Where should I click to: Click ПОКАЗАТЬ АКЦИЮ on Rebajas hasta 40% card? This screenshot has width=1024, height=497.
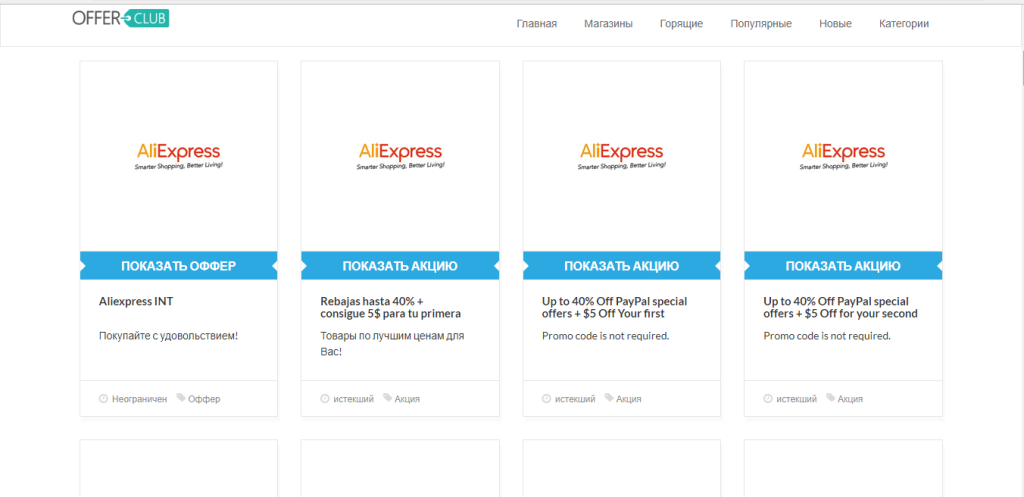click(400, 266)
